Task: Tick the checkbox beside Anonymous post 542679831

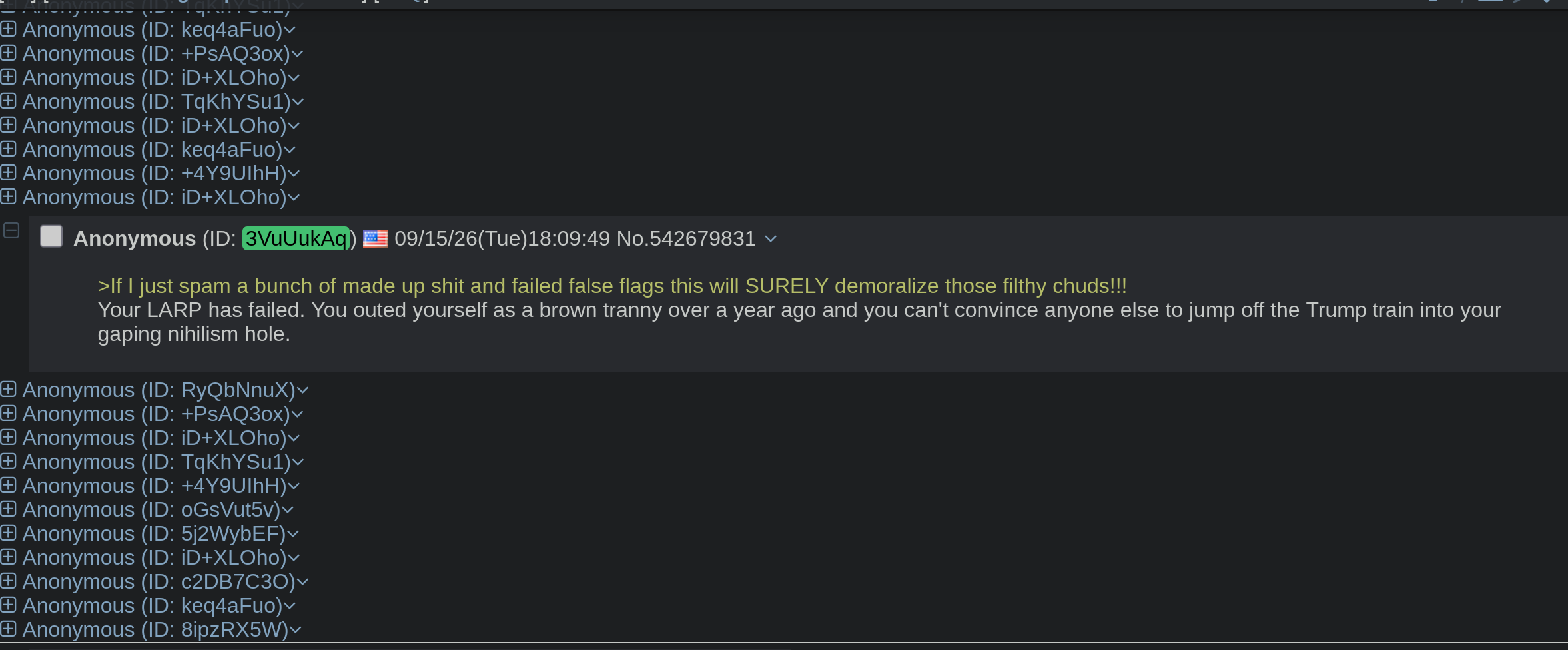Action: click(x=51, y=236)
